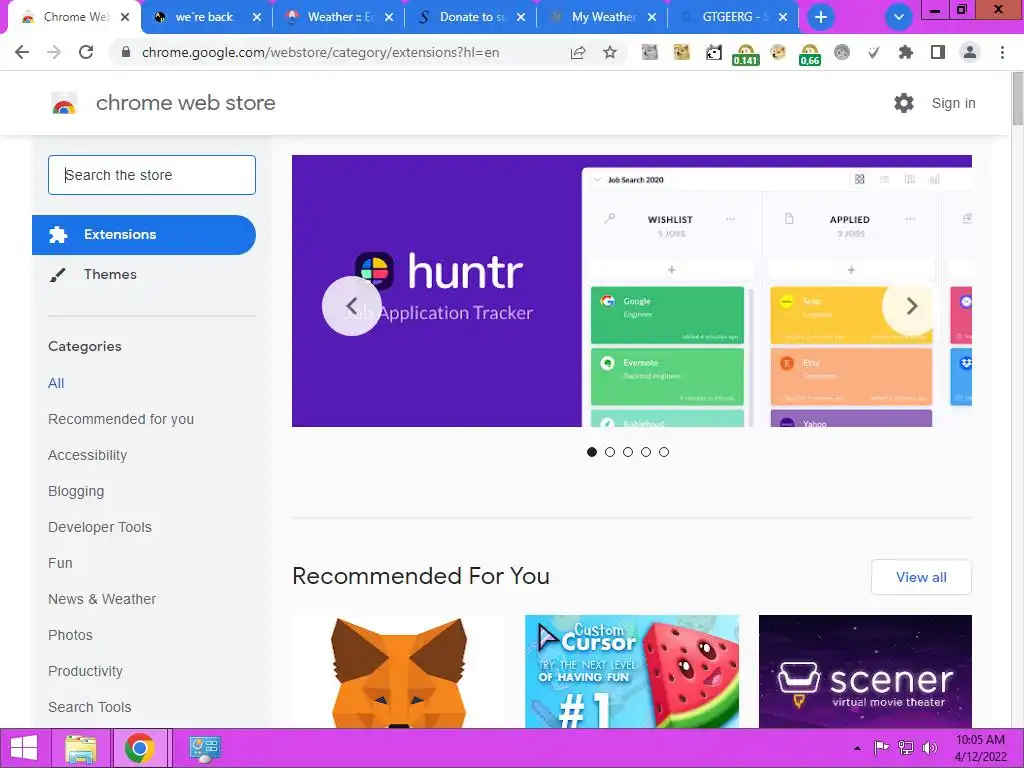Bookmark this page with the star icon
Screen dimensions: 1024x768
click(x=610, y=52)
